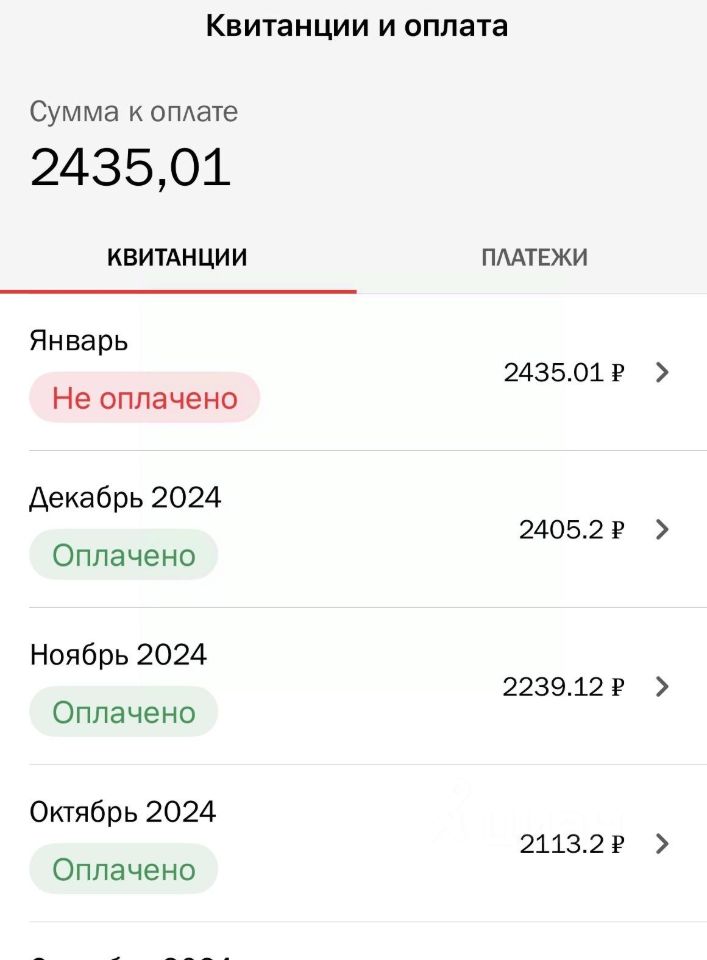Tap chevron next to Ноябрь 2024
This screenshot has height=960, width=707.
661,687
